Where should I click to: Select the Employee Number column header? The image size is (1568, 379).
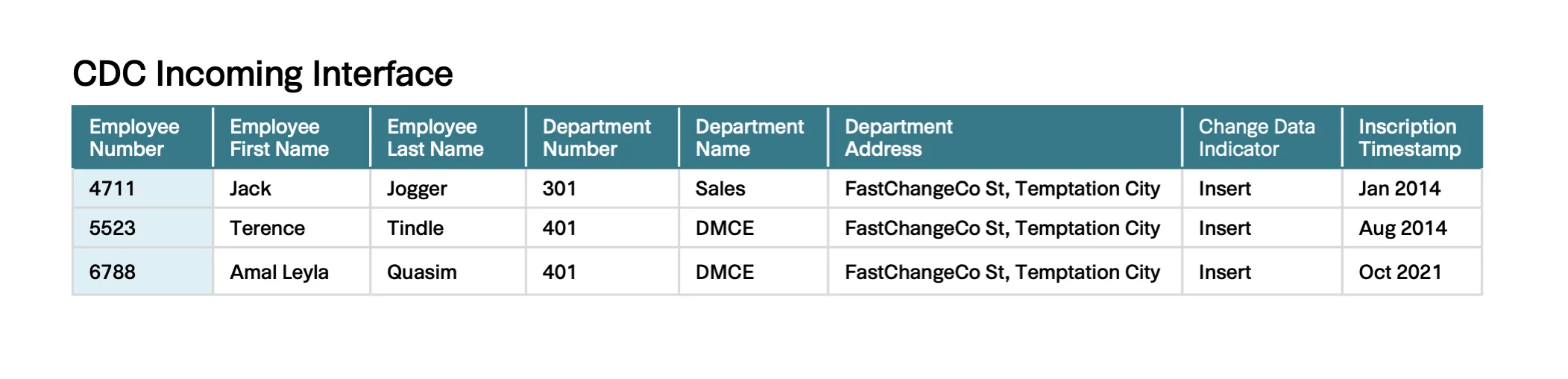[x=134, y=138]
